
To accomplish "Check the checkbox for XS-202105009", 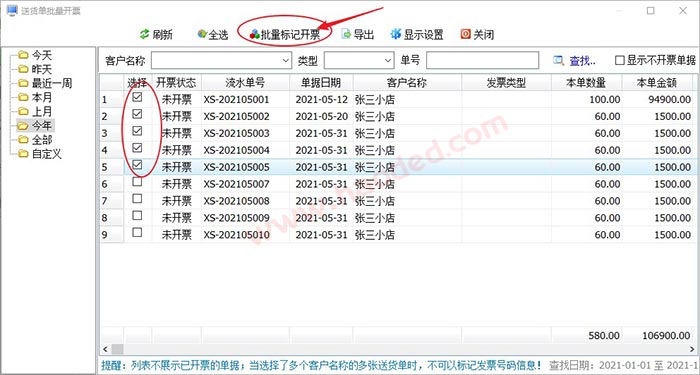I will 138,216.
